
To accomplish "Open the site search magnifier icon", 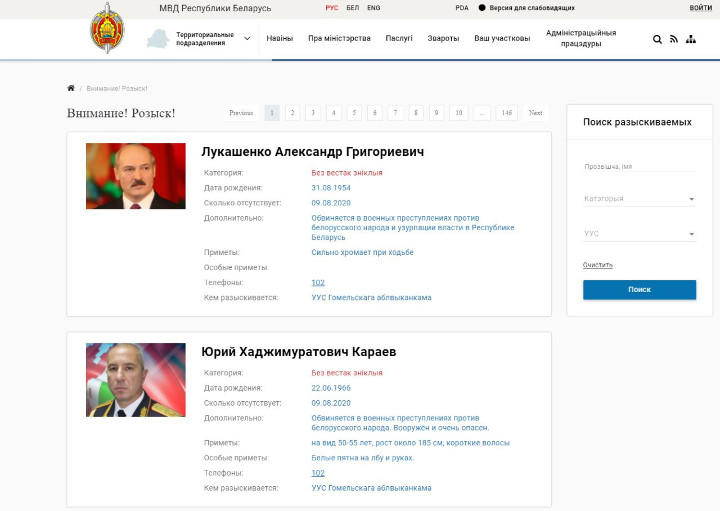I will click(657, 39).
